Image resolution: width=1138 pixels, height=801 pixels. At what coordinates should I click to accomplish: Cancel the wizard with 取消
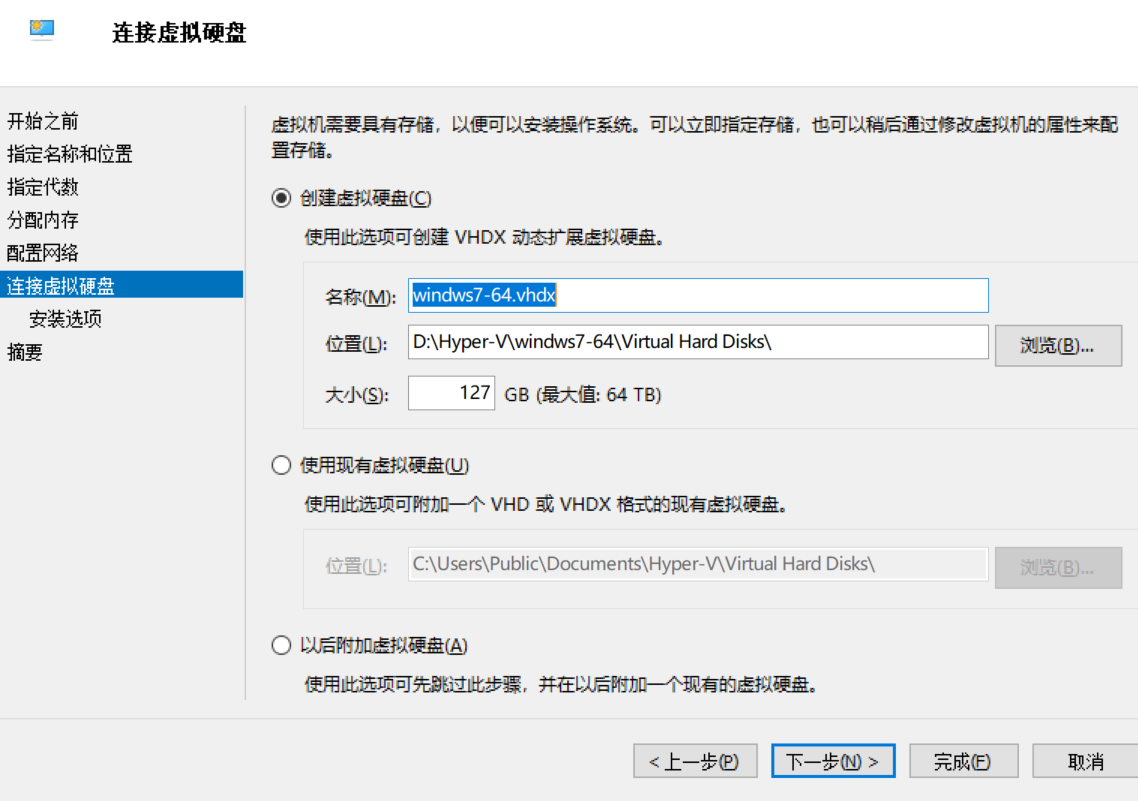click(1086, 761)
